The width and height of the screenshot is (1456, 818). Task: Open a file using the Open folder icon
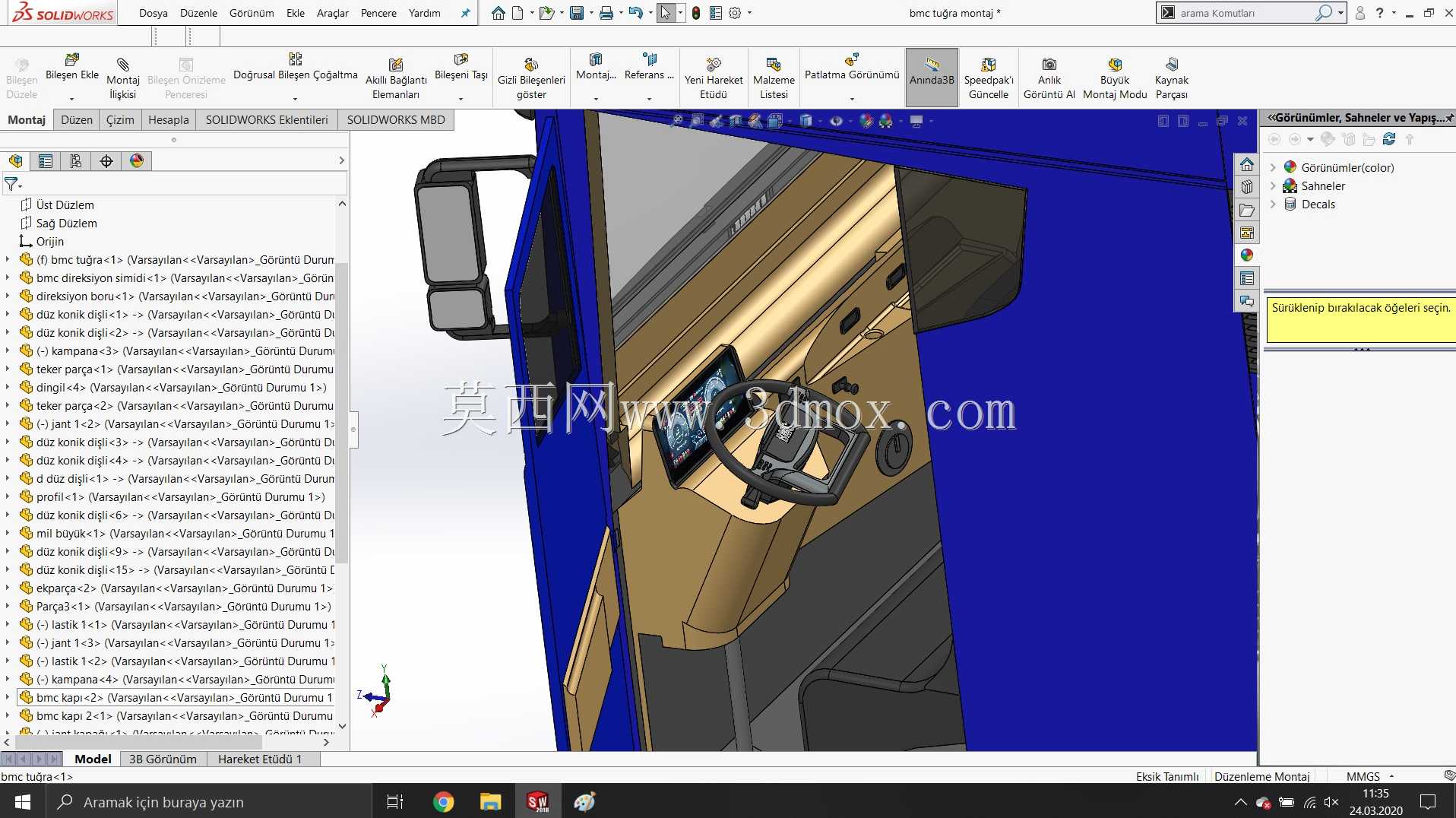[546, 13]
